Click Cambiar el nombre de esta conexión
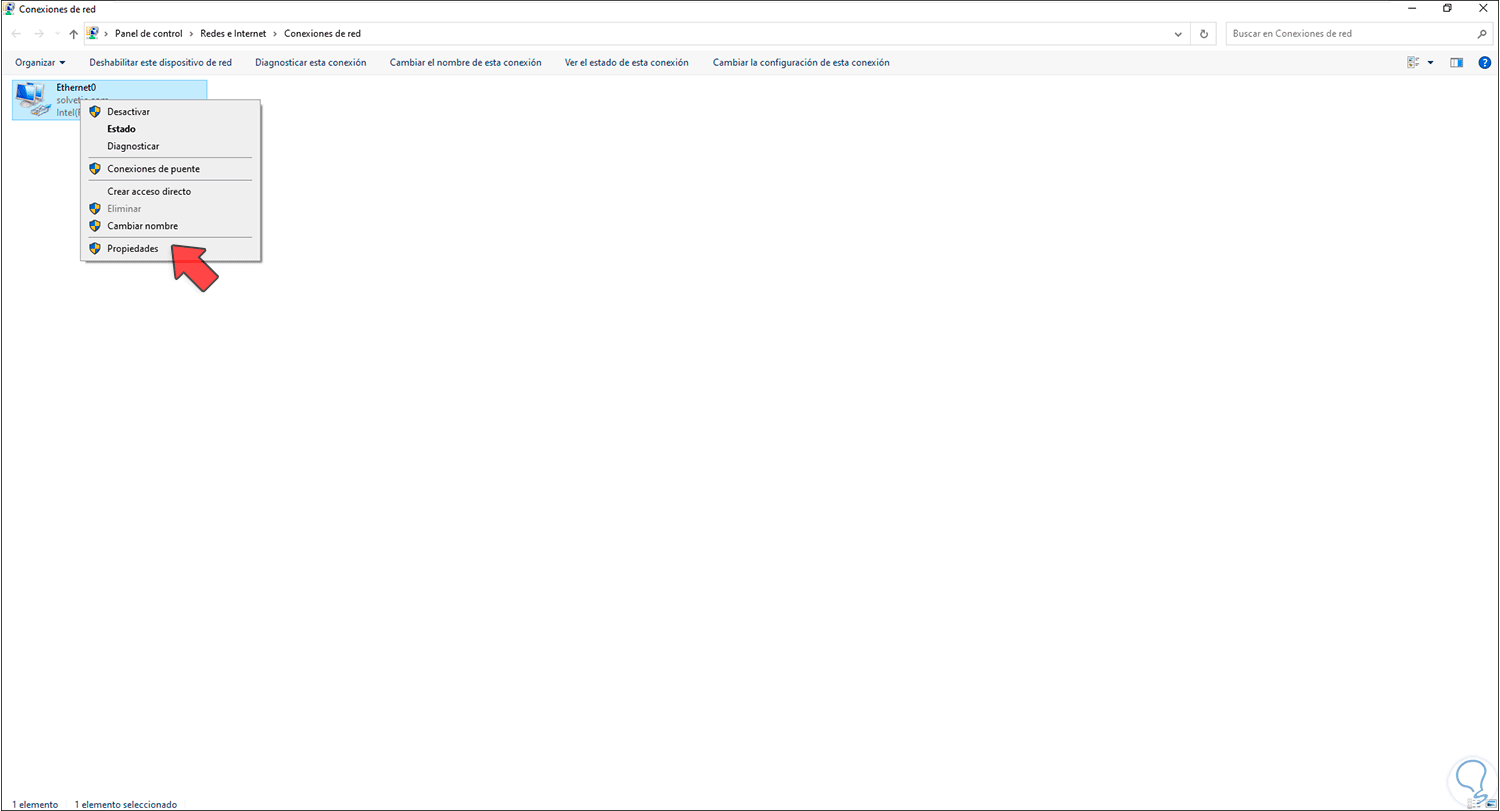Image resolution: width=1500 pixels, height=811 pixels. (466, 62)
